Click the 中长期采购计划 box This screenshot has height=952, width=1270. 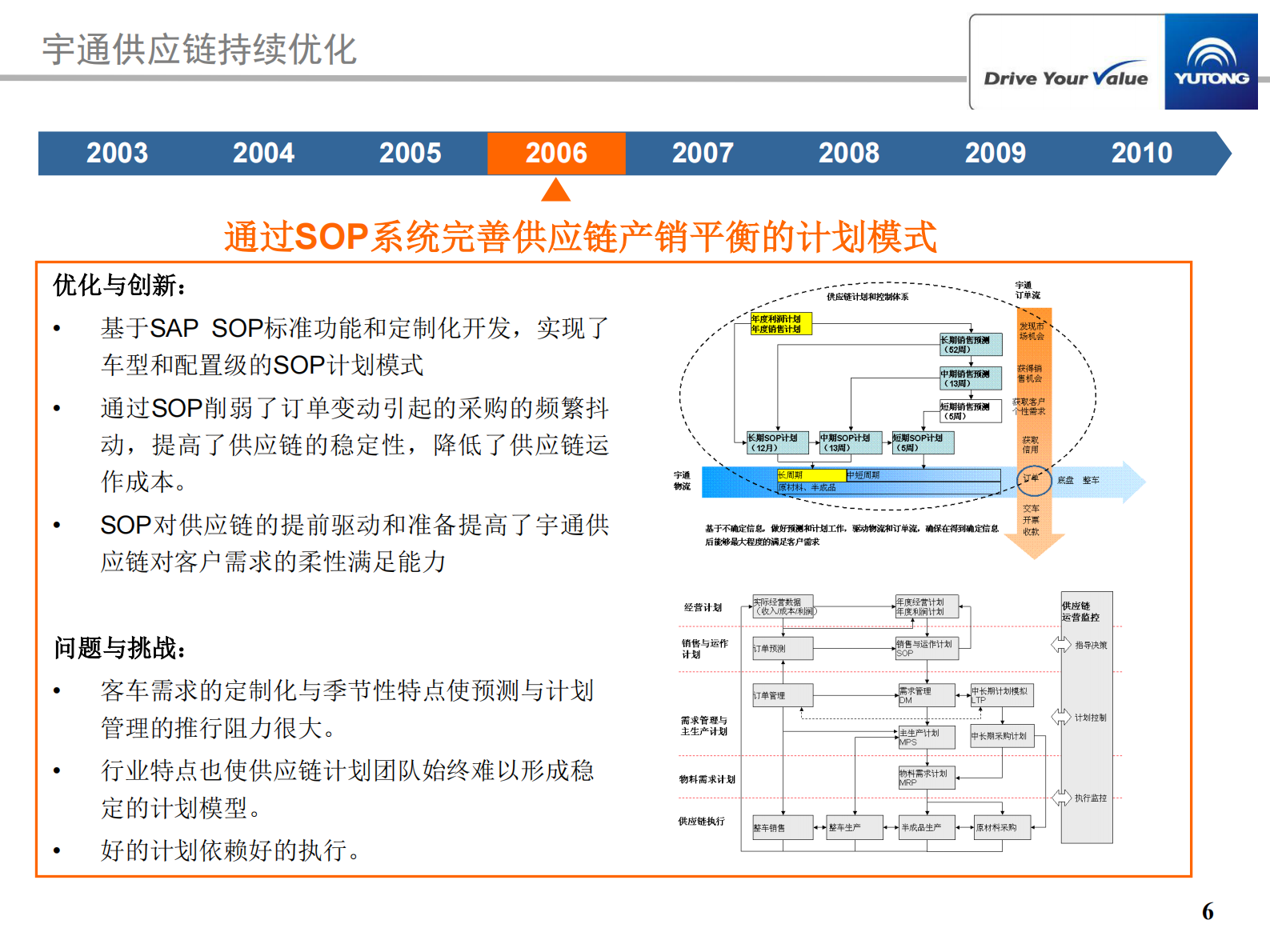click(x=1002, y=736)
